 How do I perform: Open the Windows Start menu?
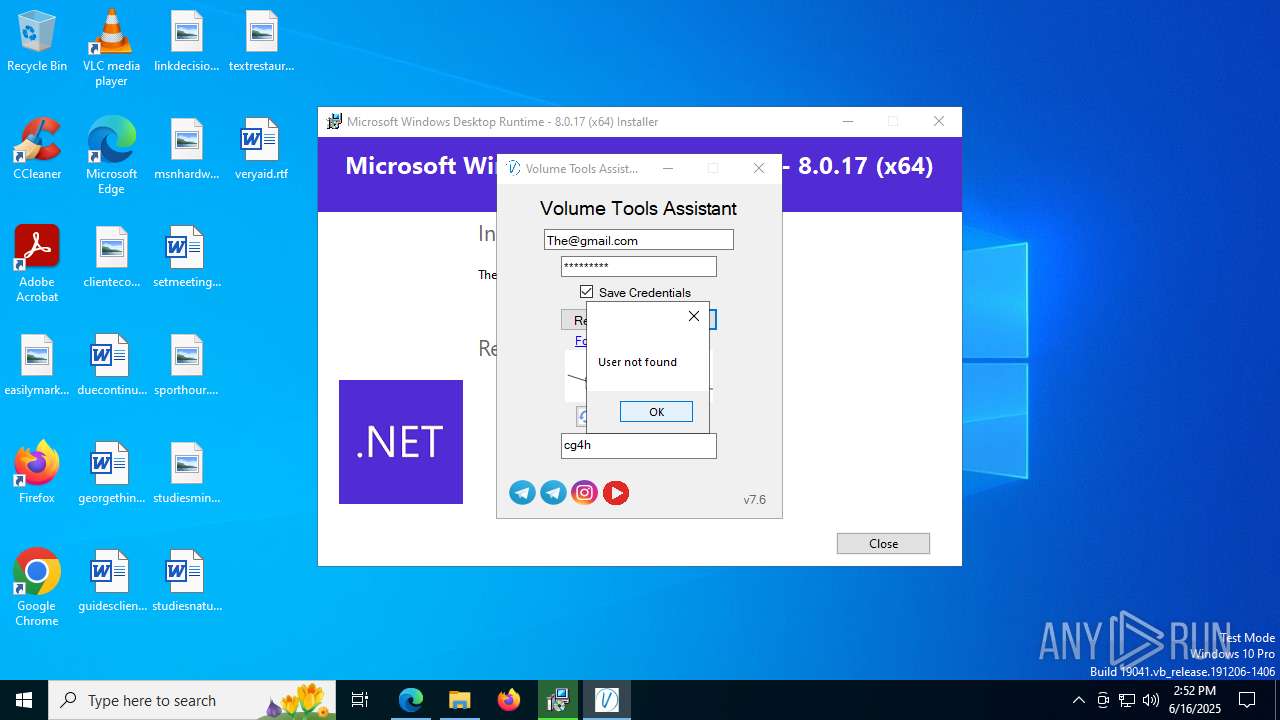(24, 700)
